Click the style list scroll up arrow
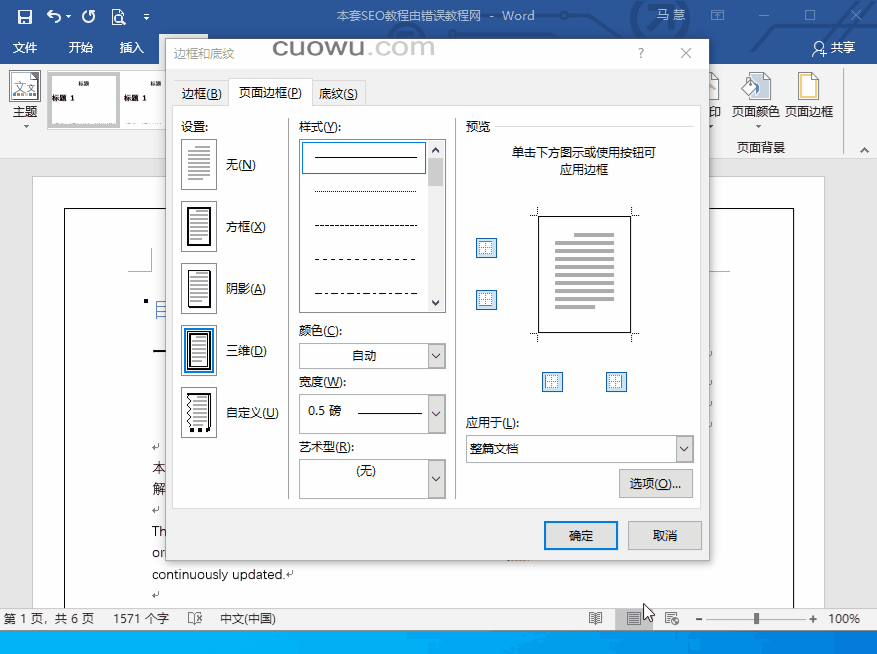Viewport: 877px width, 654px height. [436, 150]
